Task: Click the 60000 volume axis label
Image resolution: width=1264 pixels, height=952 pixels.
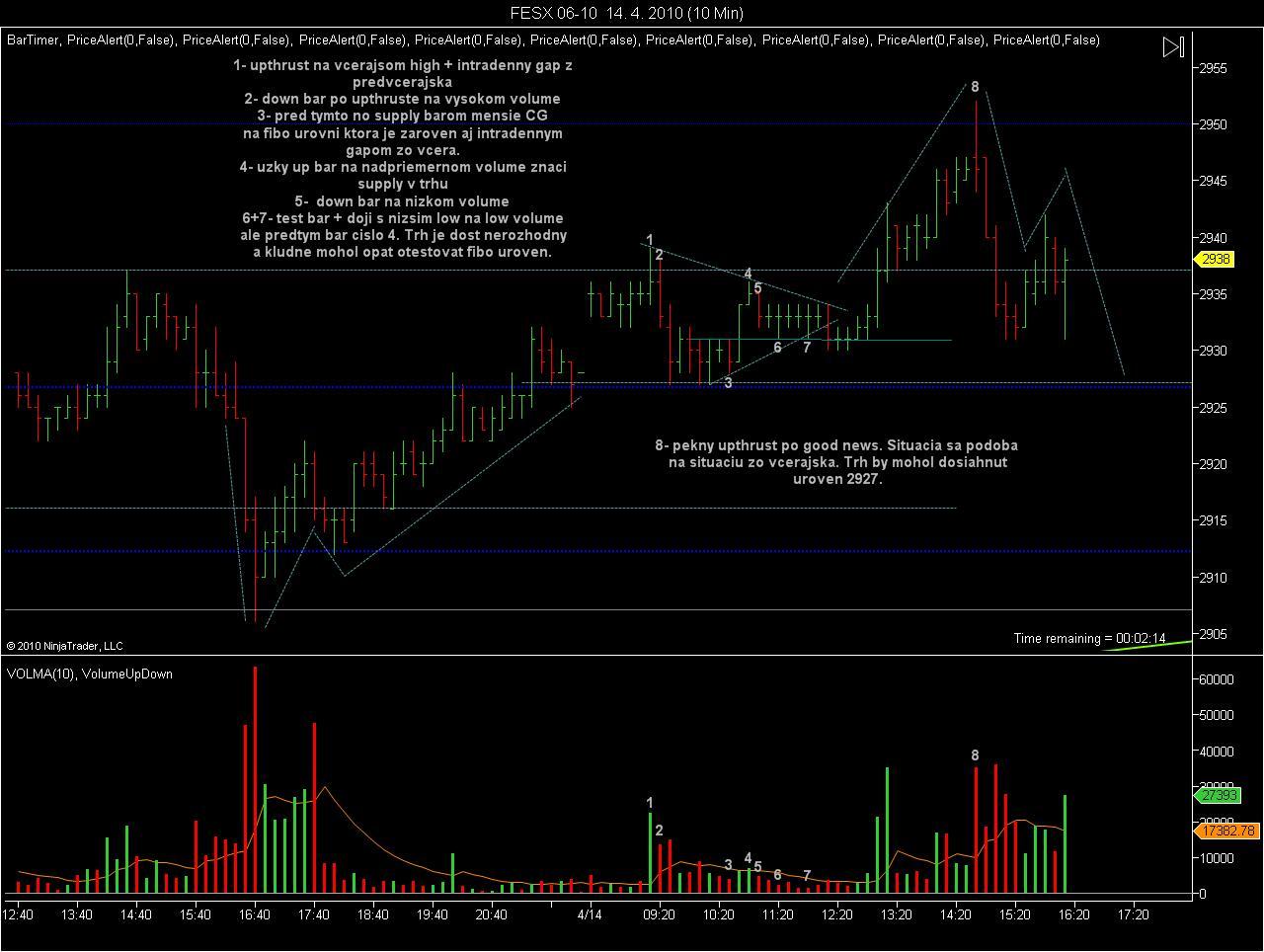Action: coord(1216,679)
